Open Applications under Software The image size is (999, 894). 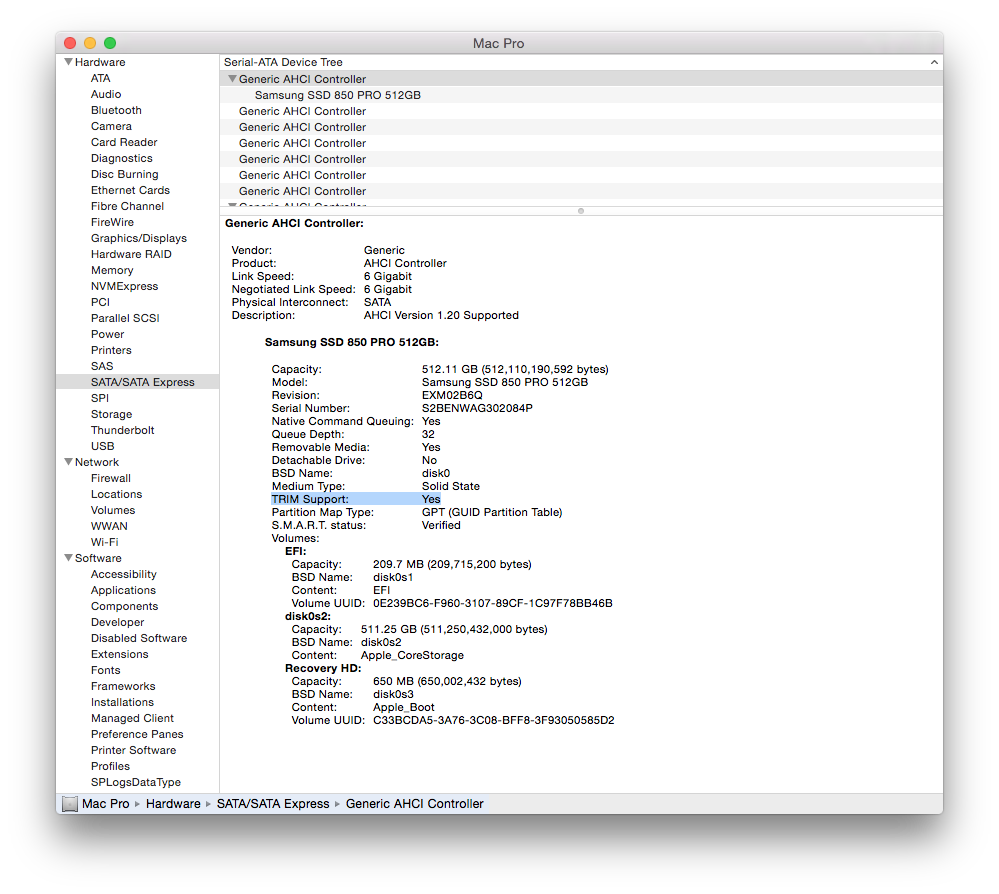123,590
